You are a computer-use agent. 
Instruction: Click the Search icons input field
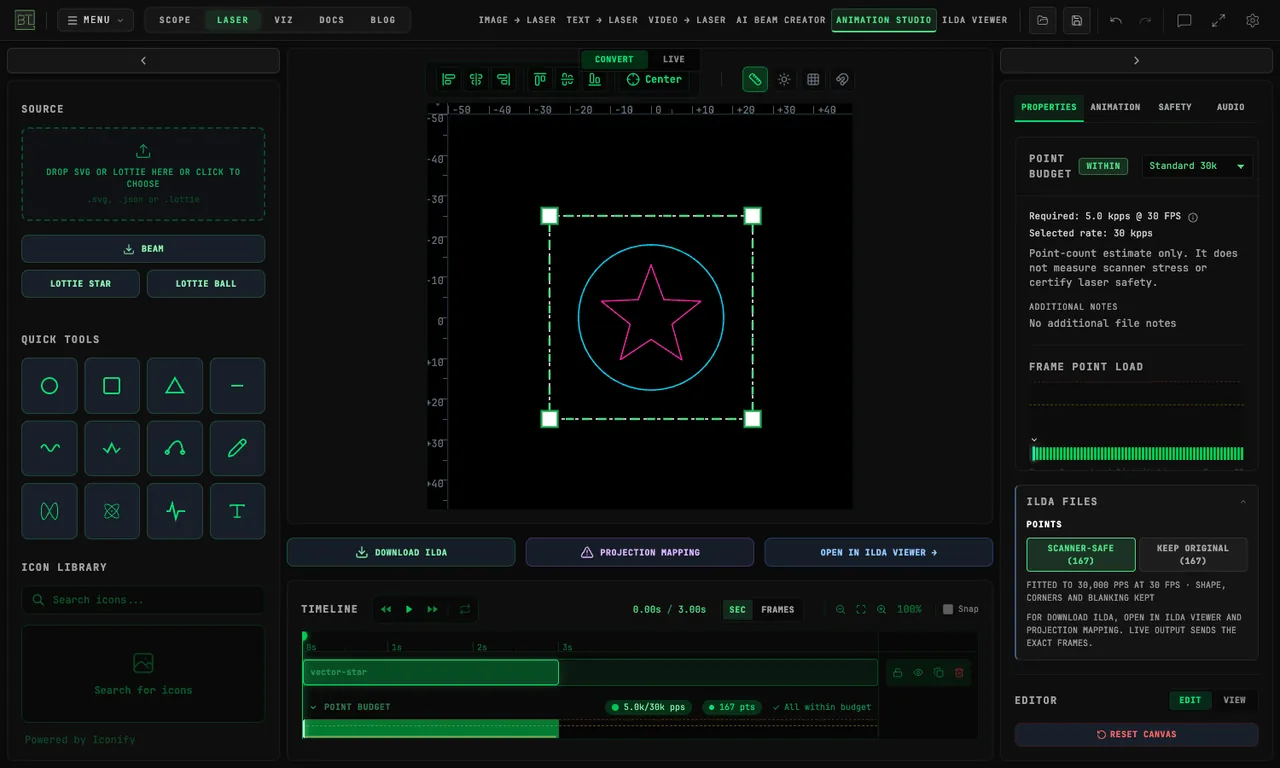(143, 599)
